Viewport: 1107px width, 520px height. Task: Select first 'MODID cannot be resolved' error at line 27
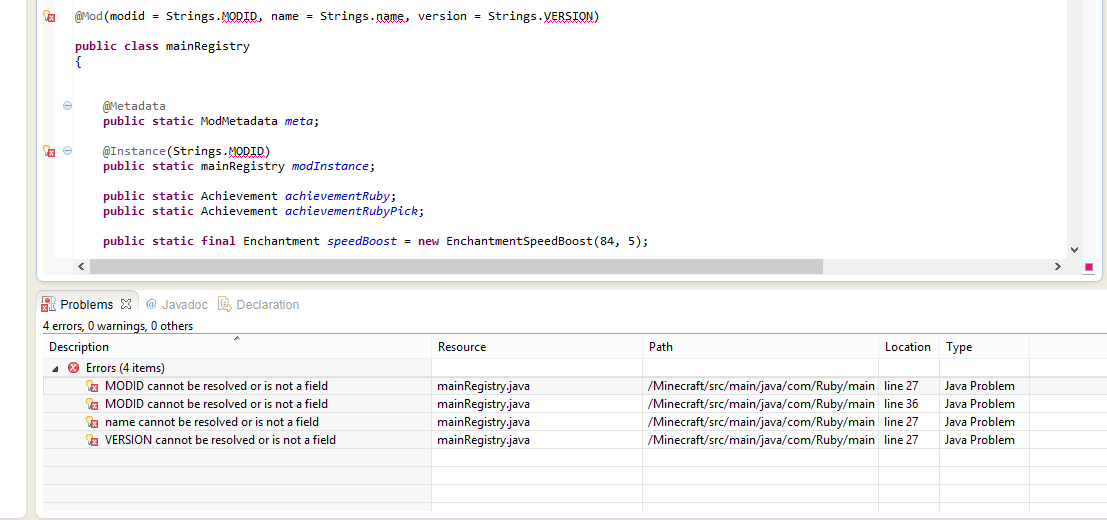click(216, 386)
